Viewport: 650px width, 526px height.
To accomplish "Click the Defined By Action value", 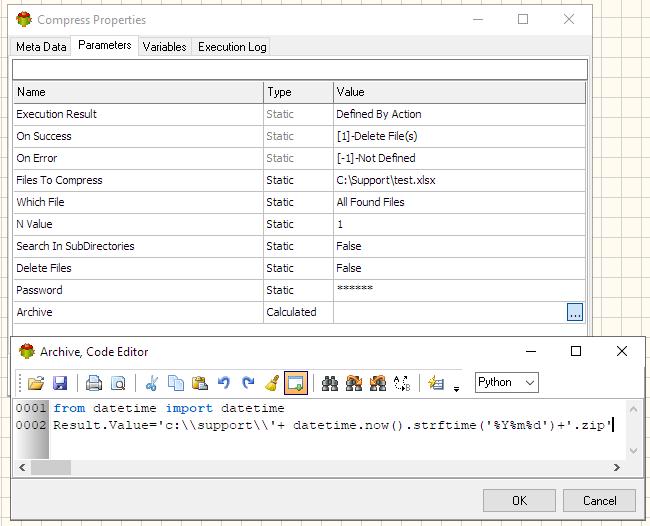I will coord(379,114).
